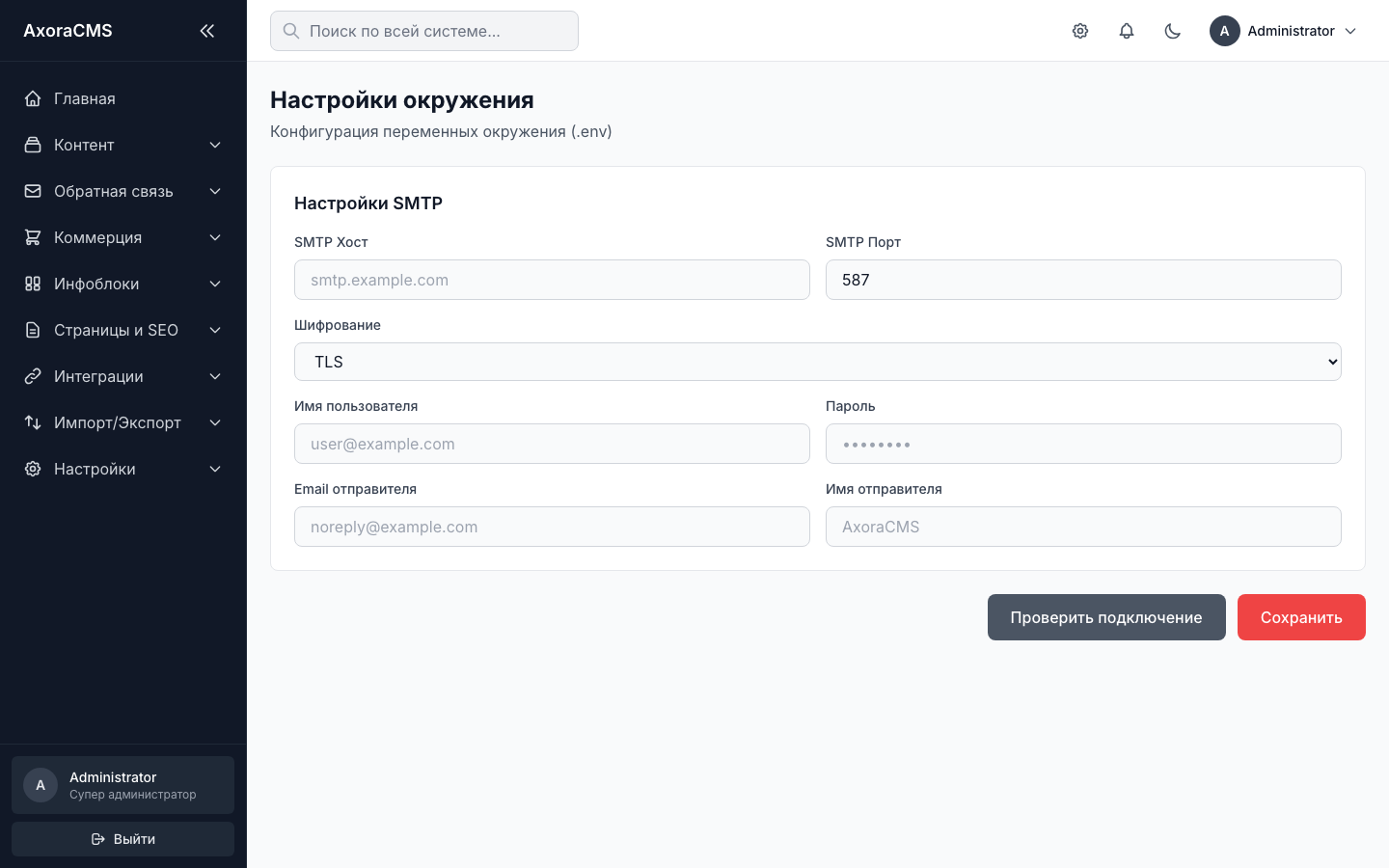Image resolution: width=1389 pixels, height=868 pixels.
Task: Expand the Импорт/Экспорт chevron
Action: [x=215, y=422]
